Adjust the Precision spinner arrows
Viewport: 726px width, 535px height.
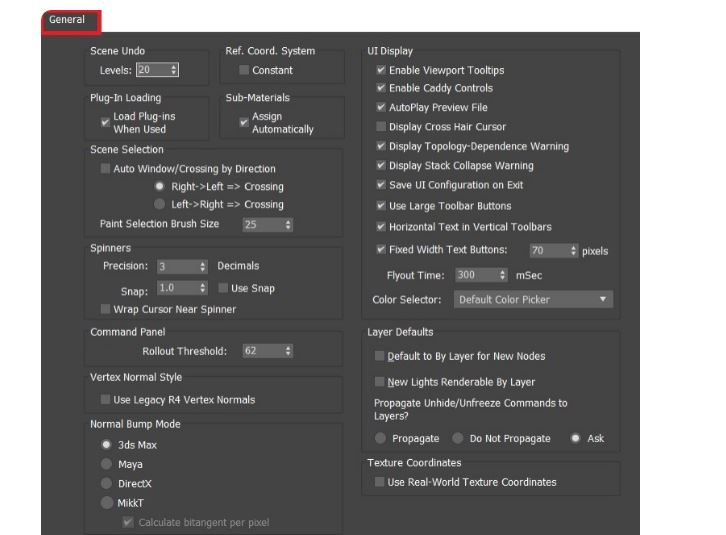point(203,266)
